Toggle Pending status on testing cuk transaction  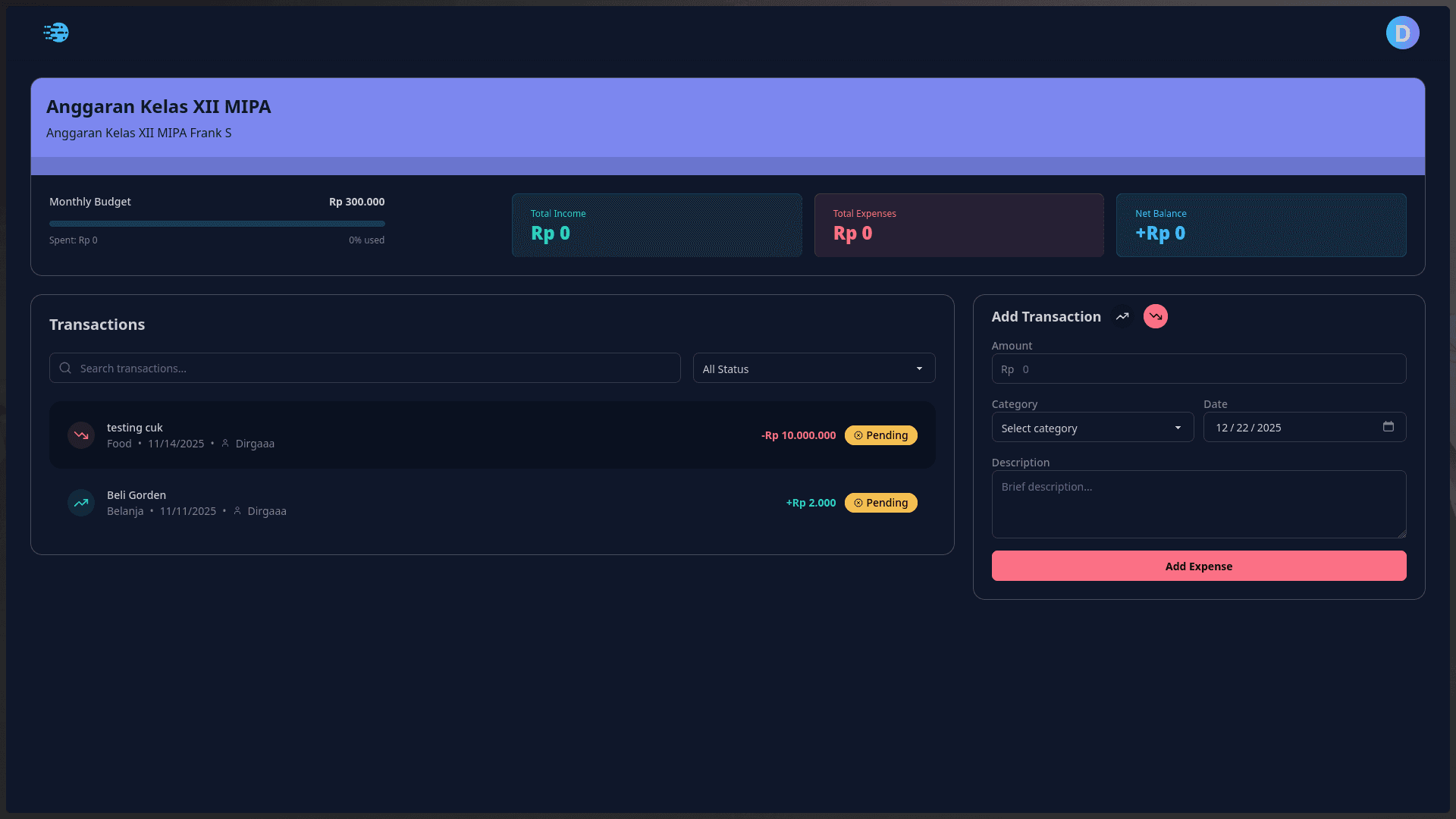coord(880,435)
